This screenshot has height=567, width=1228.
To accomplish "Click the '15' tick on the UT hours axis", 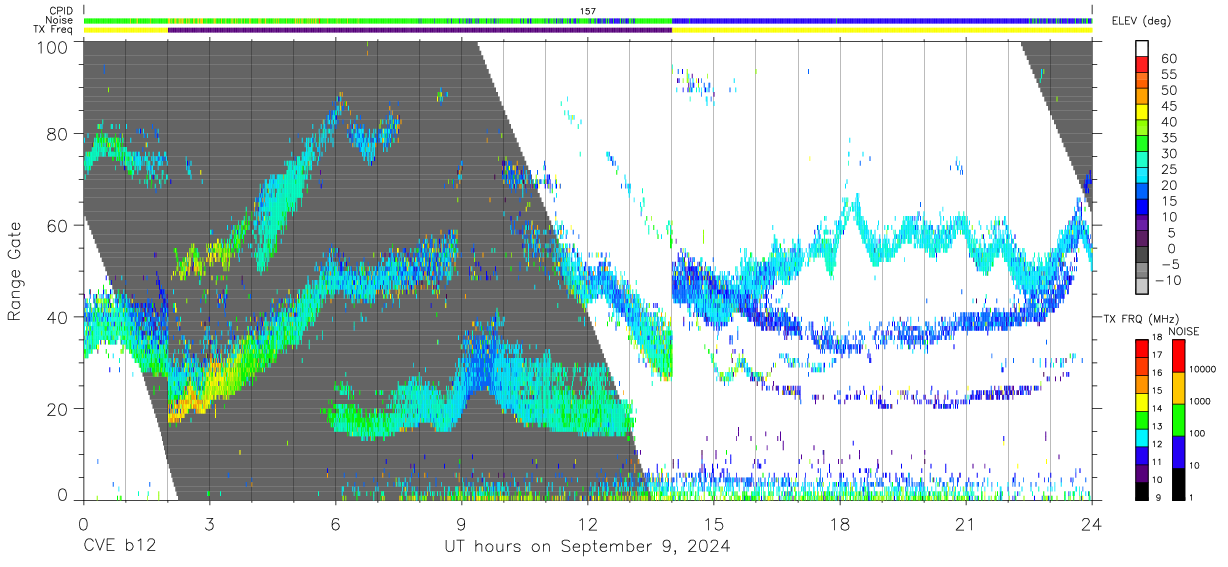I will tap(713, 524).
